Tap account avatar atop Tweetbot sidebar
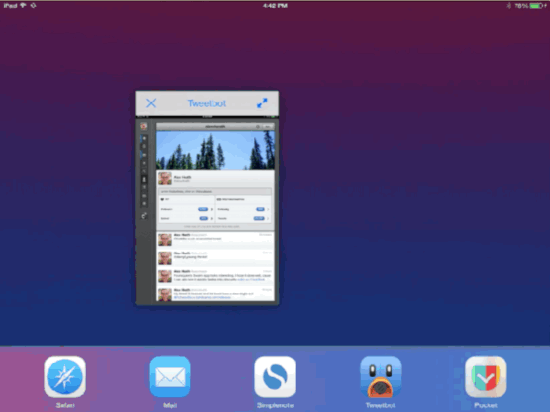The image size is (550, 412). point(143,126)
